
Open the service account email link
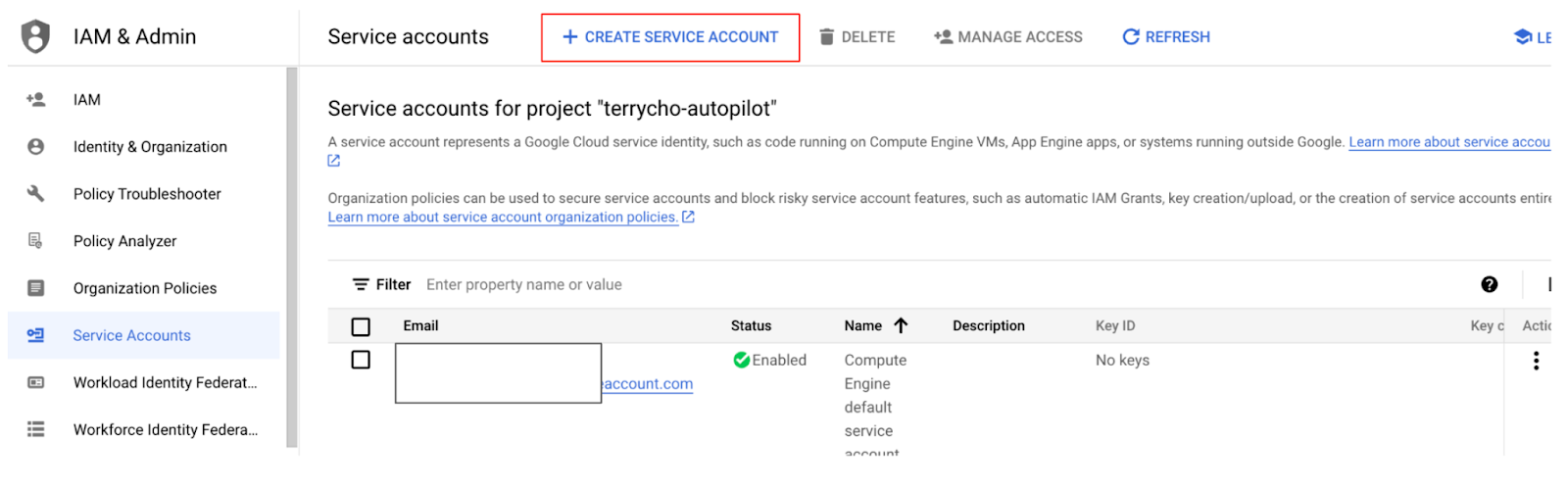tap(648, 384)
